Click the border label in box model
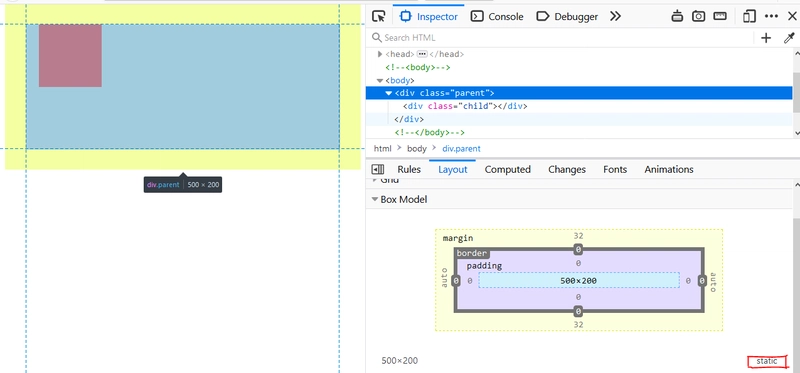Screen dimensions: 800x373 coord(472,253)
